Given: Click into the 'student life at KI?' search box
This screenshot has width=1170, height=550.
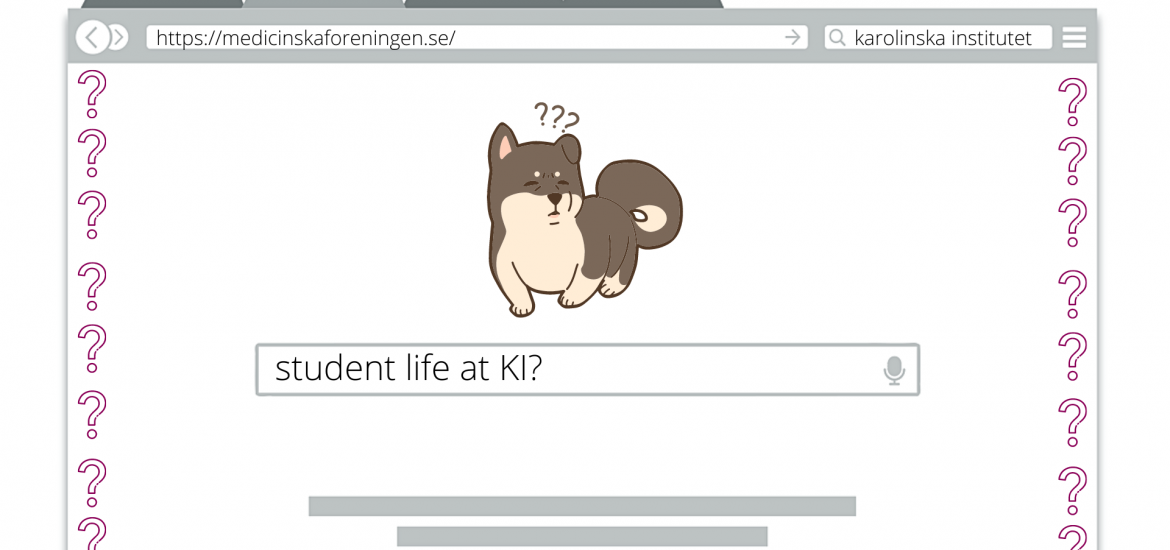Looking at the screenshot, I should pos(587,369).
